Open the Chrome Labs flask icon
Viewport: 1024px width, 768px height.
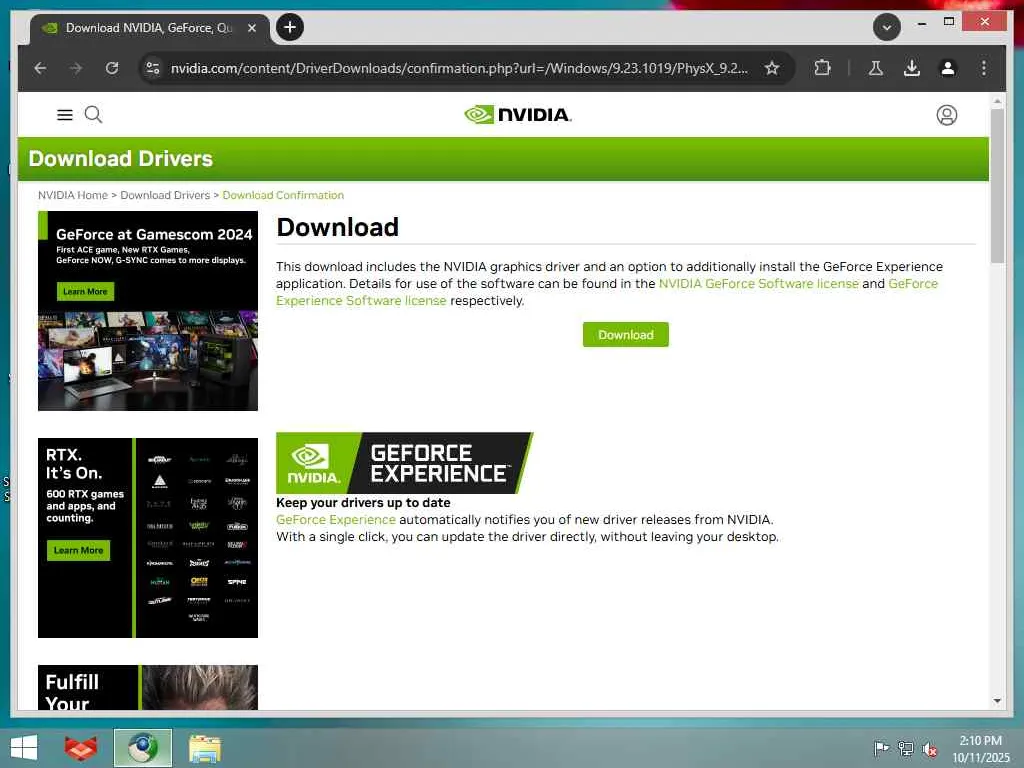pos(876,68)
